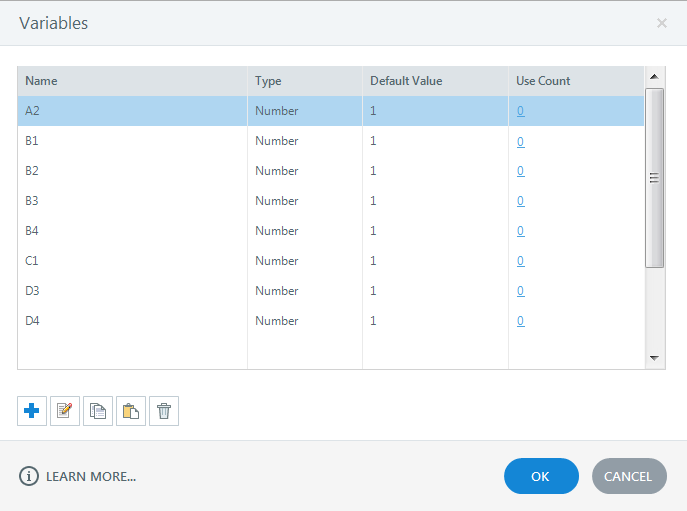Click the Use Count column header

(x=543, y=81)
